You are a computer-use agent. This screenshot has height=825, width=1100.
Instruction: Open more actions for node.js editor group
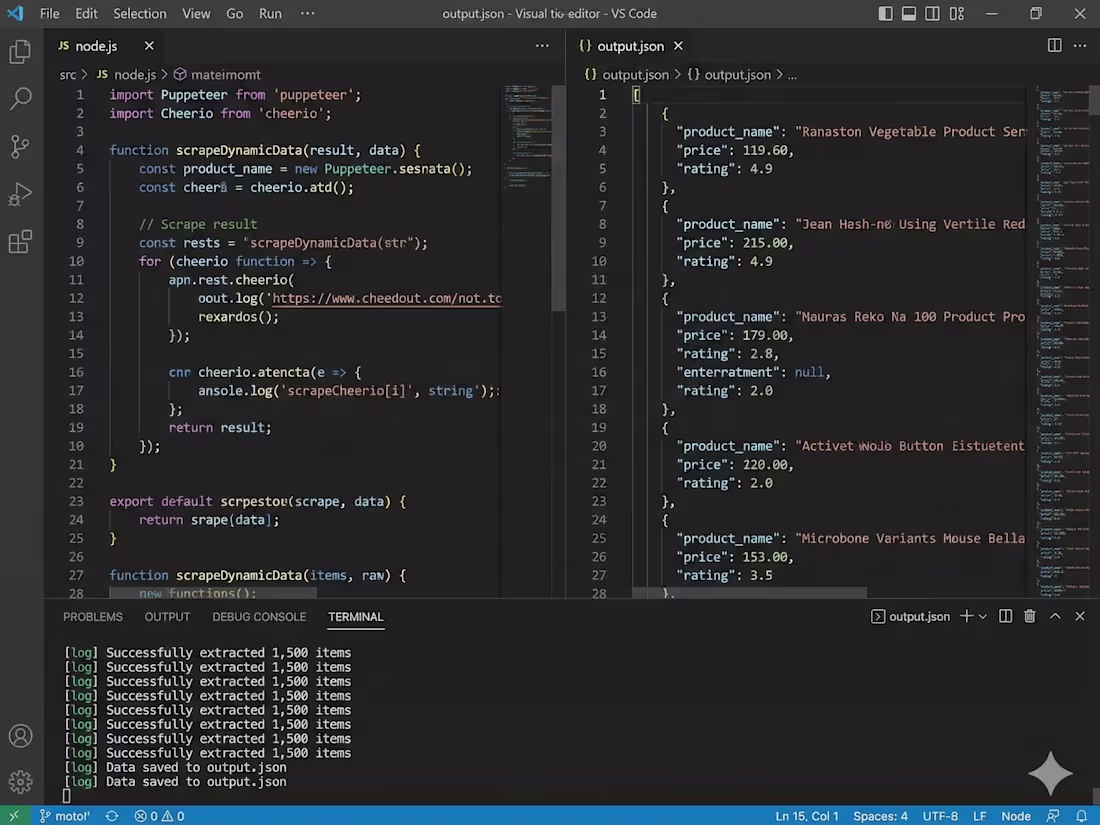tap(542, 46)
